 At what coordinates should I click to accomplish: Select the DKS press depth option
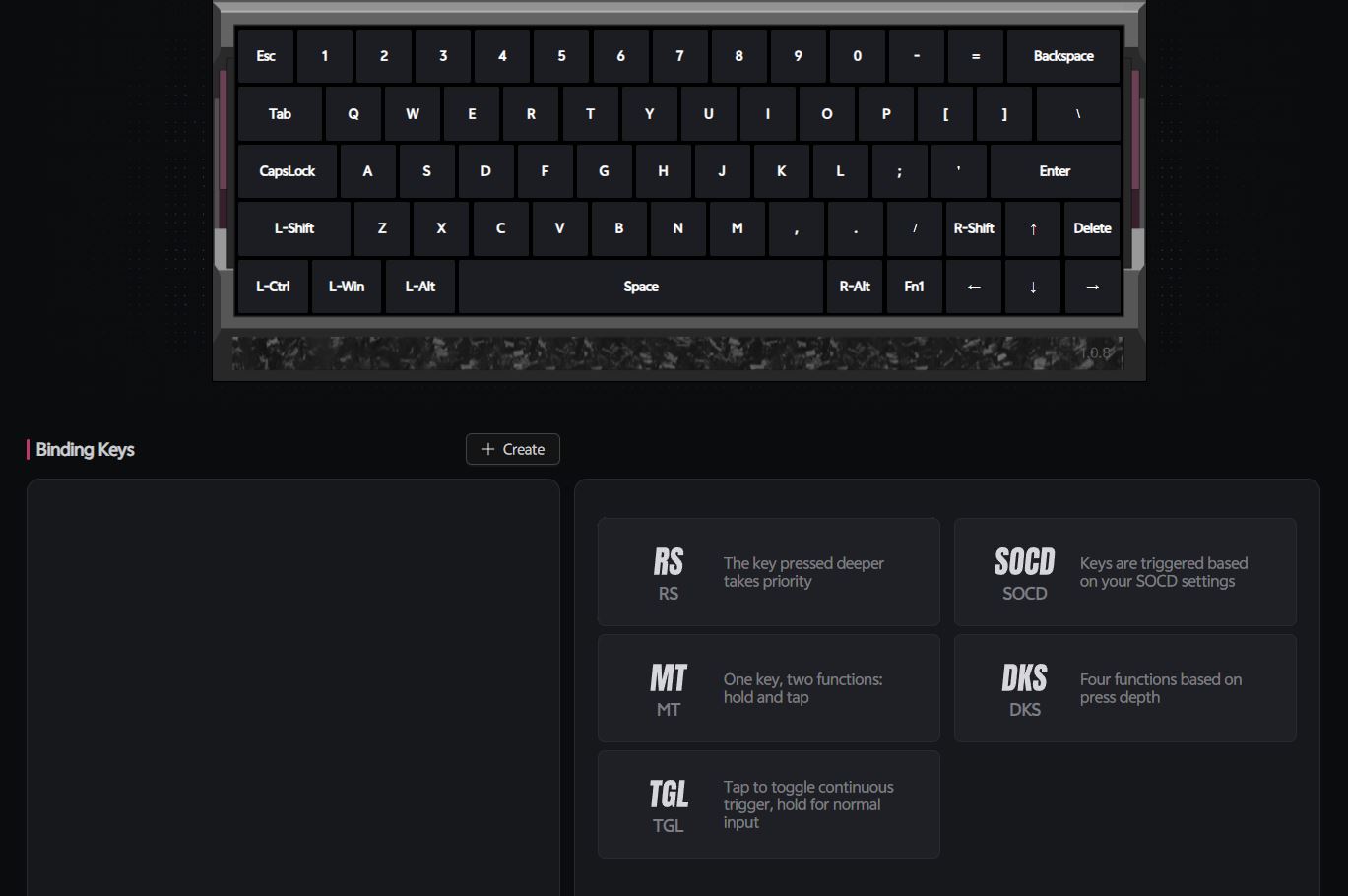(1124, 688)
